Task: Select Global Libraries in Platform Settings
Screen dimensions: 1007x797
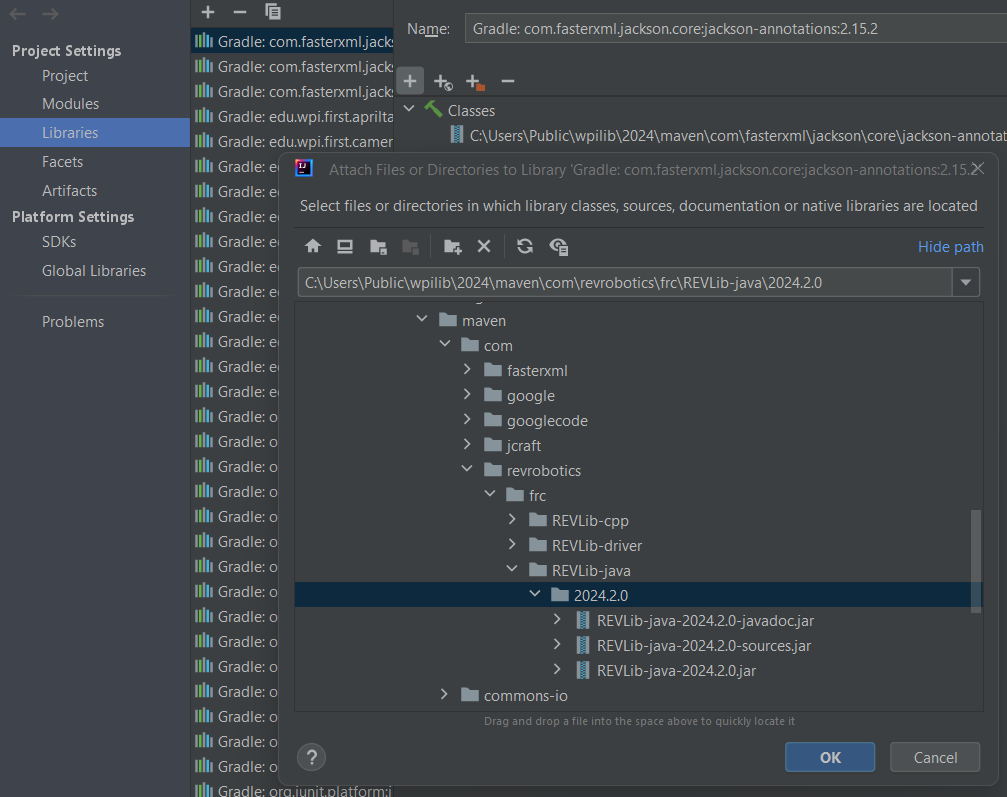Action: (94, 270)
